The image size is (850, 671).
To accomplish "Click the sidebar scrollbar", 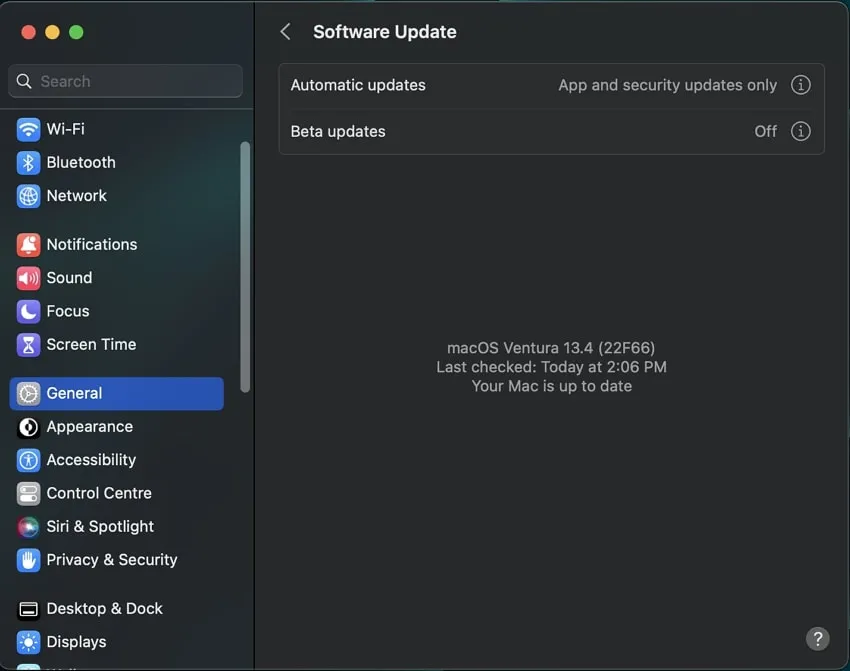I will pyautogui.click(x=246, y=265).
